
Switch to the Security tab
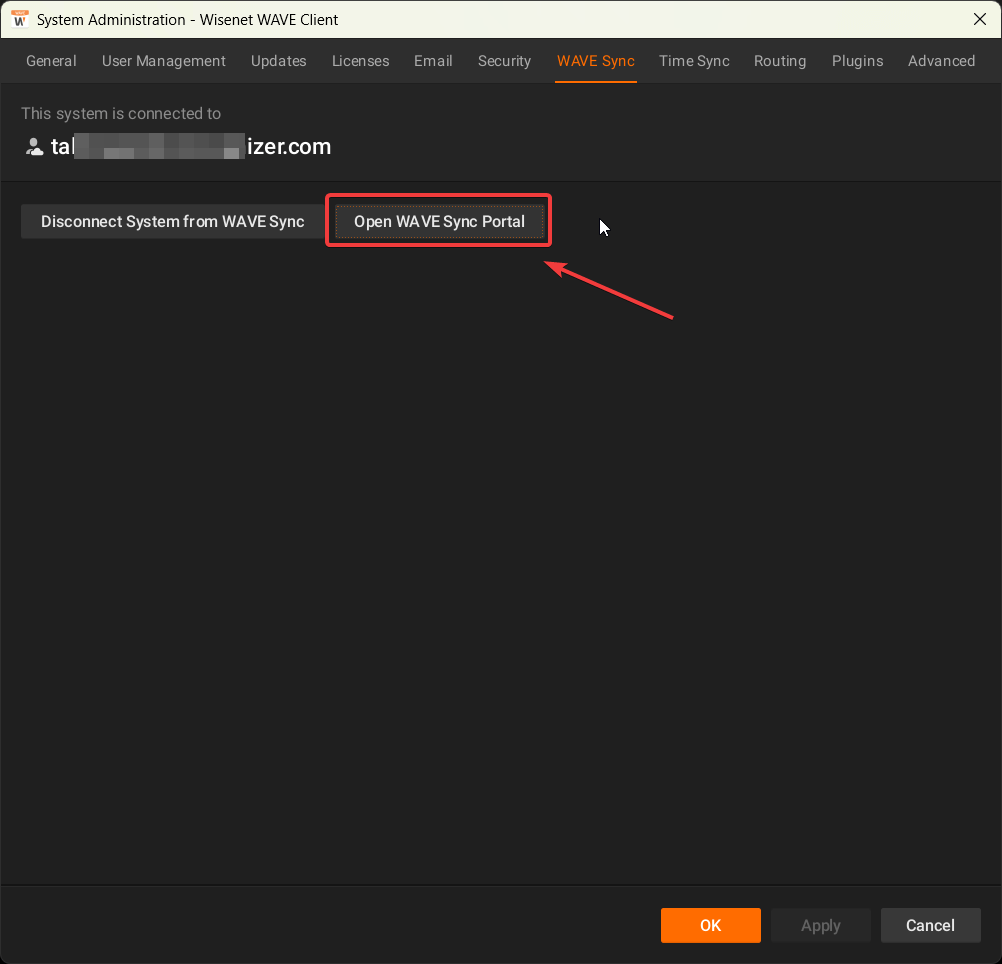point(504,61)
